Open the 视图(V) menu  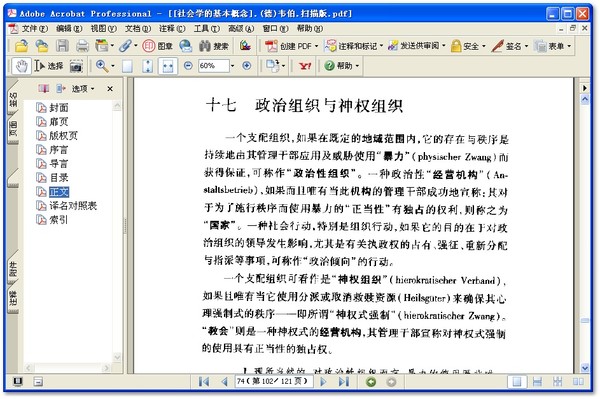coord(103,29)
